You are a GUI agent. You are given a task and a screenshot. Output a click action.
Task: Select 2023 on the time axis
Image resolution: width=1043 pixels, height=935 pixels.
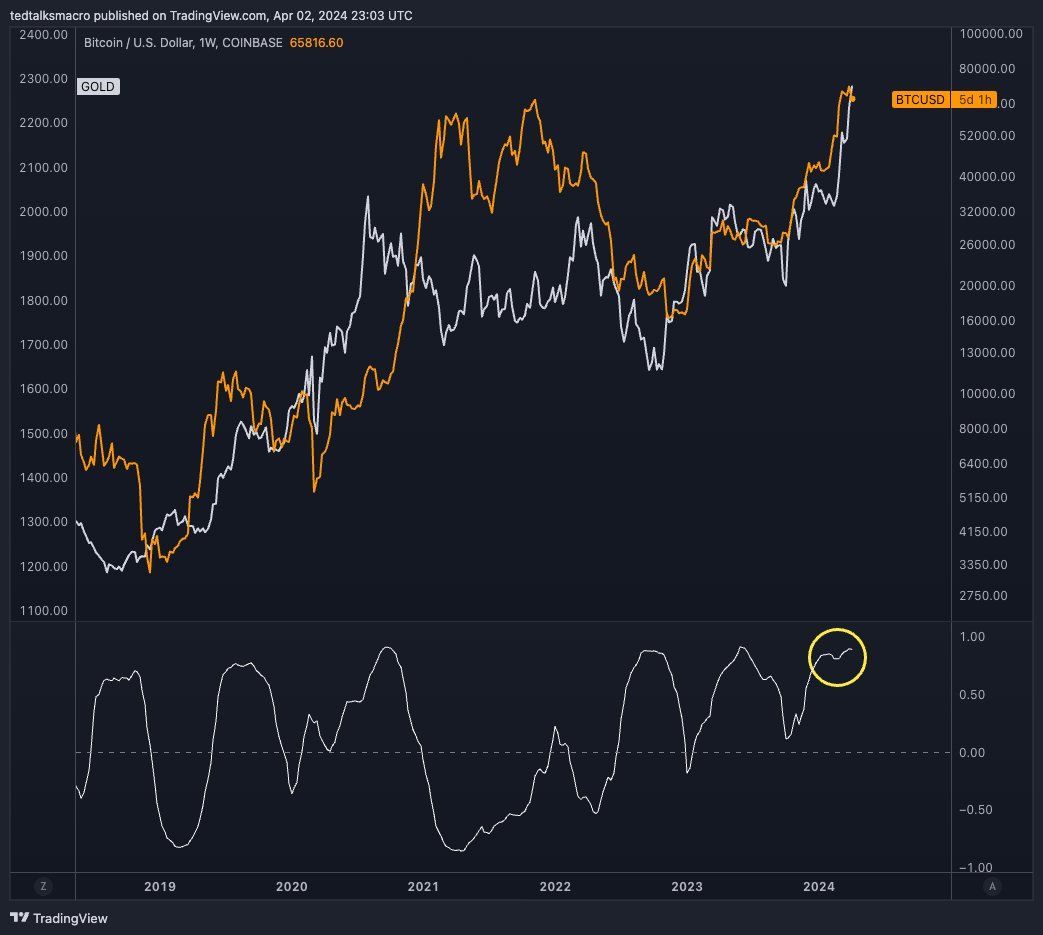pos(687,887)
